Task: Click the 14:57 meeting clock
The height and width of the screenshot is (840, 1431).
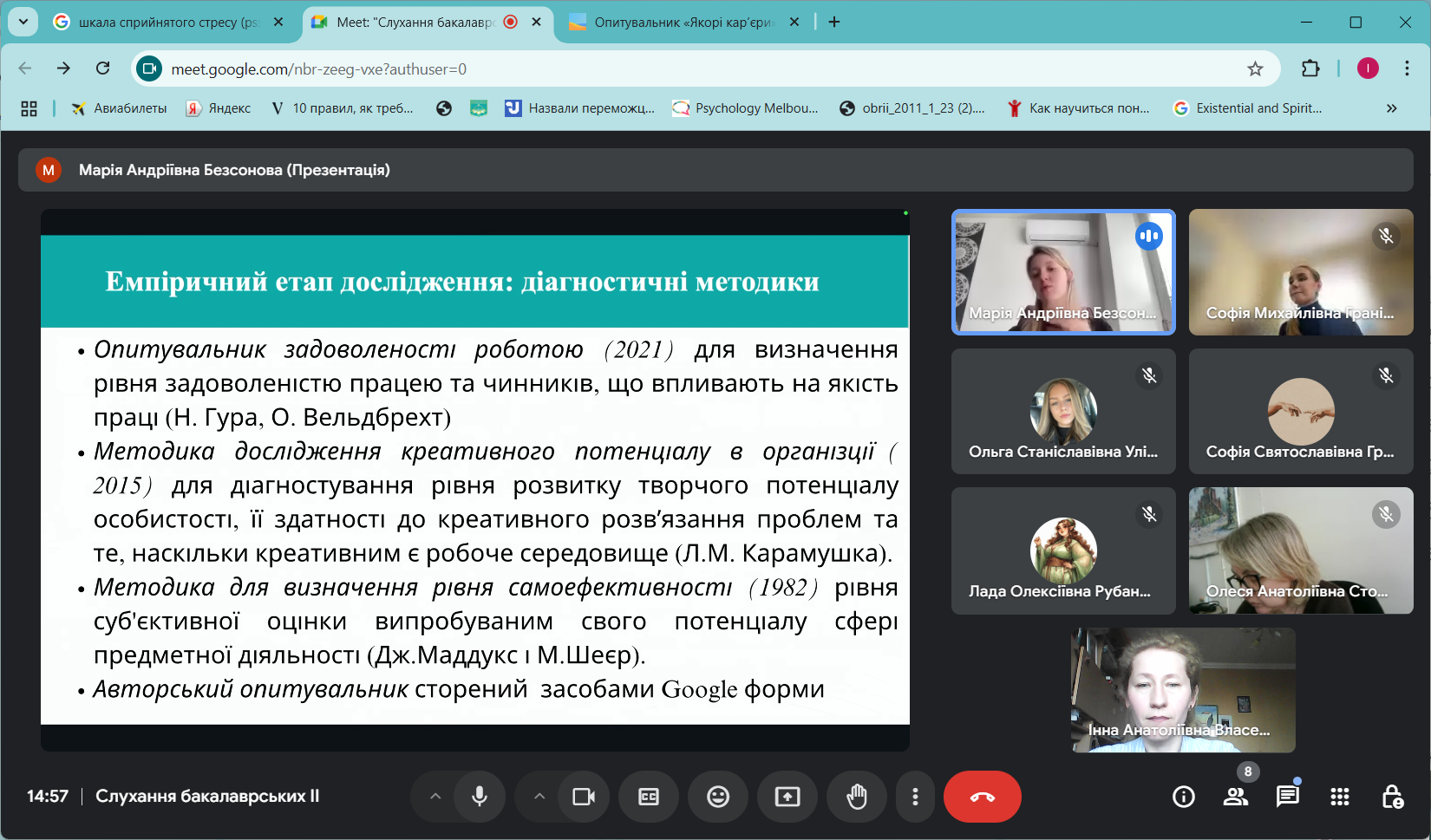Action: tap(48, 796)
